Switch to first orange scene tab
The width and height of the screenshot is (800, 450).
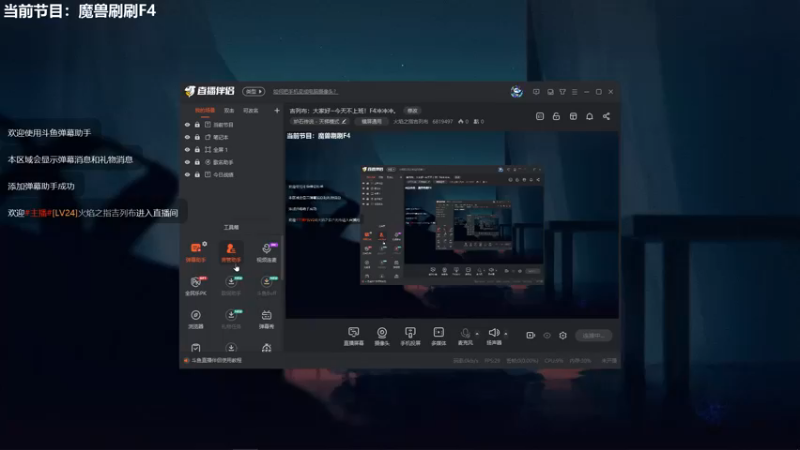pyautogui.click(x=205, y=110)
